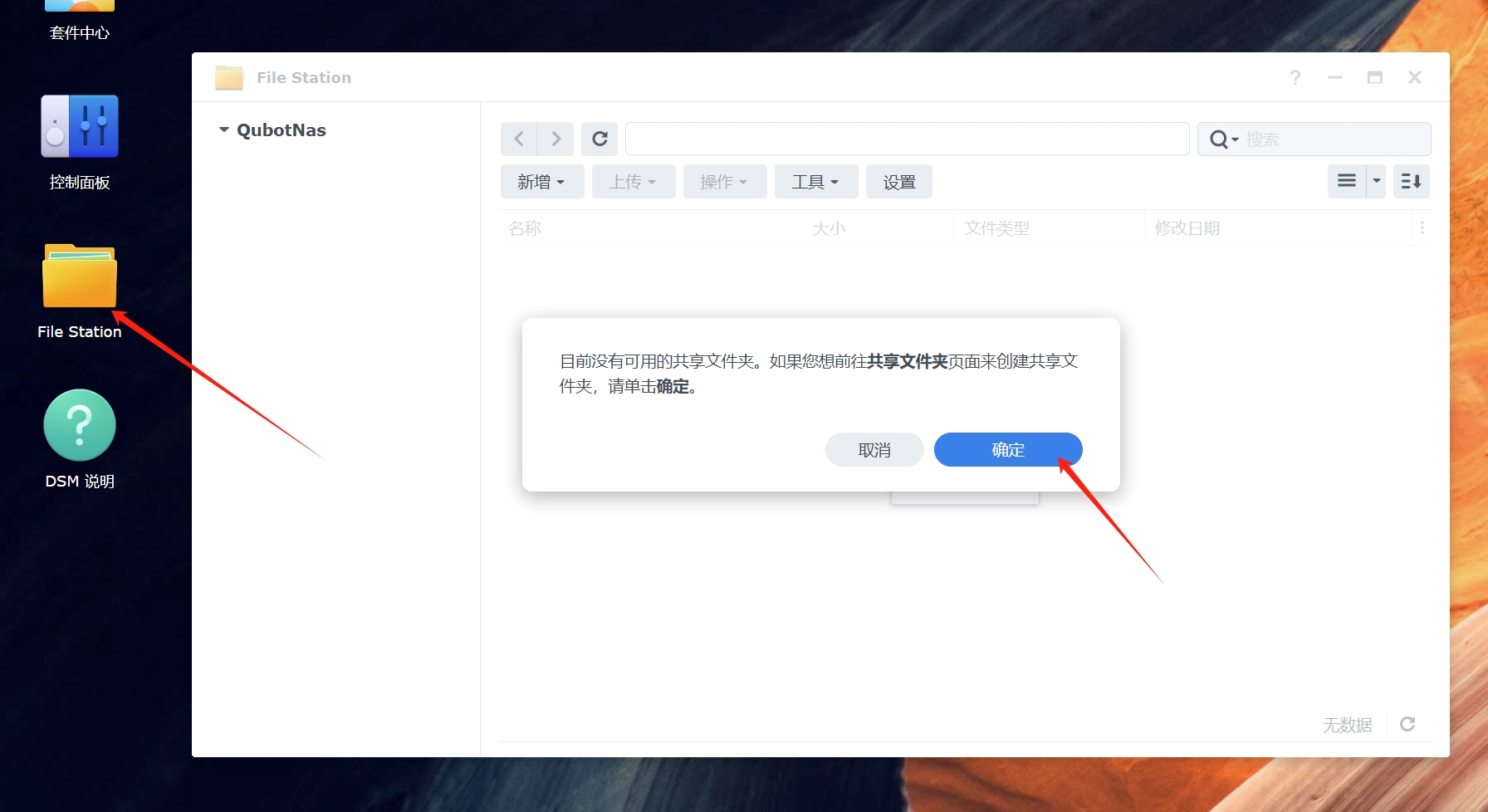The height and width of the screenshot is (812, 1488).
Task: Open the 工具 dropdown menu
Action: [x=816, y=181]
